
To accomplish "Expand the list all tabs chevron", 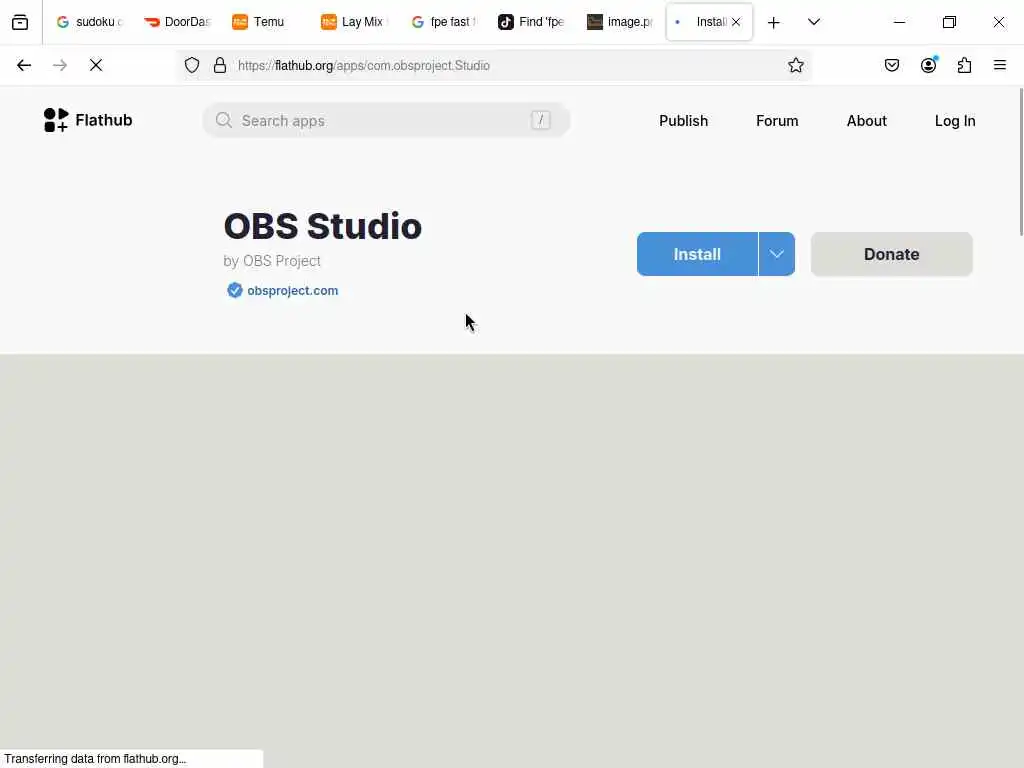I will [x=814, y=22].
